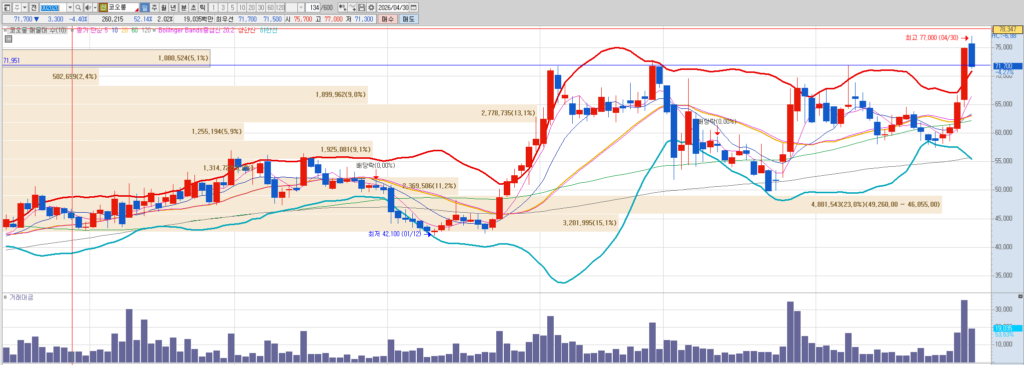Click the speaker sound icon
This screenshot has height=365, width=1024.
88,7
